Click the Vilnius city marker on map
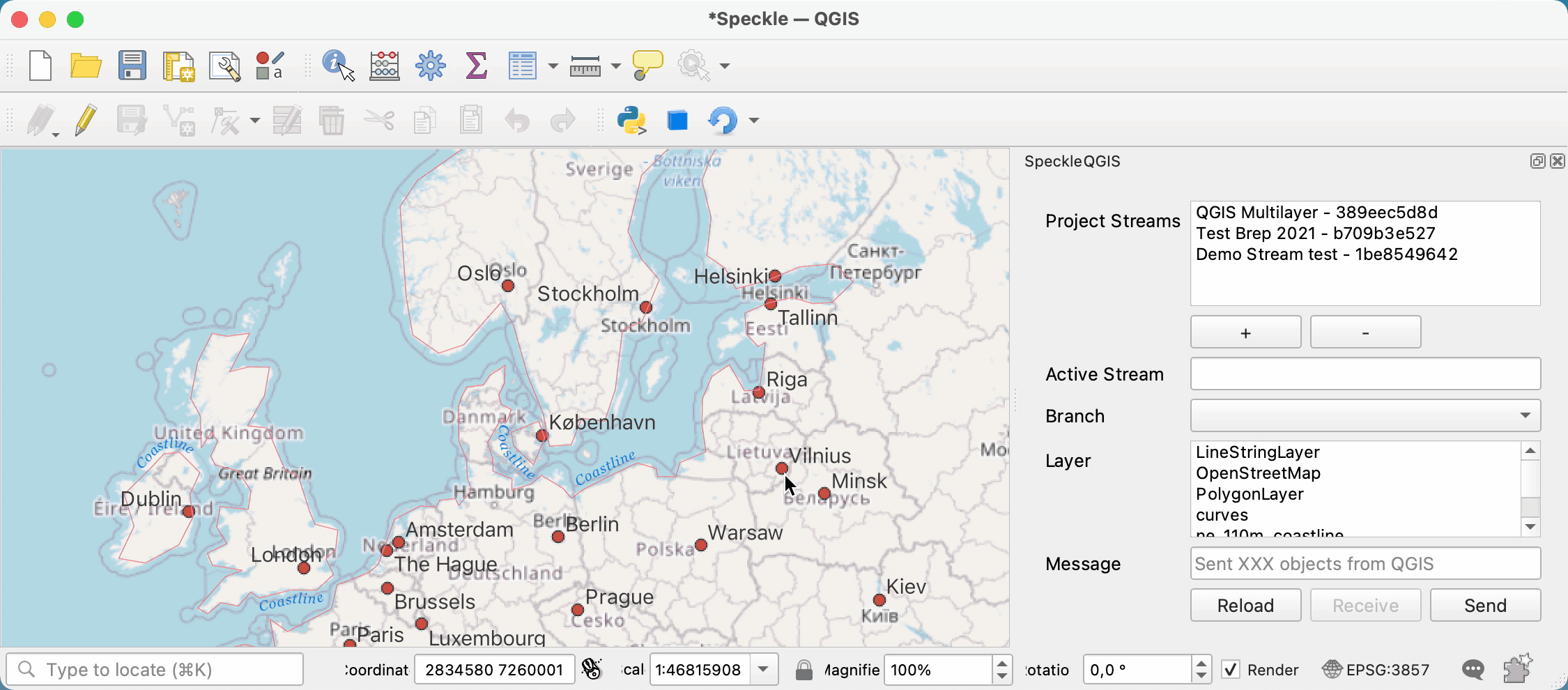 point(782,468)
